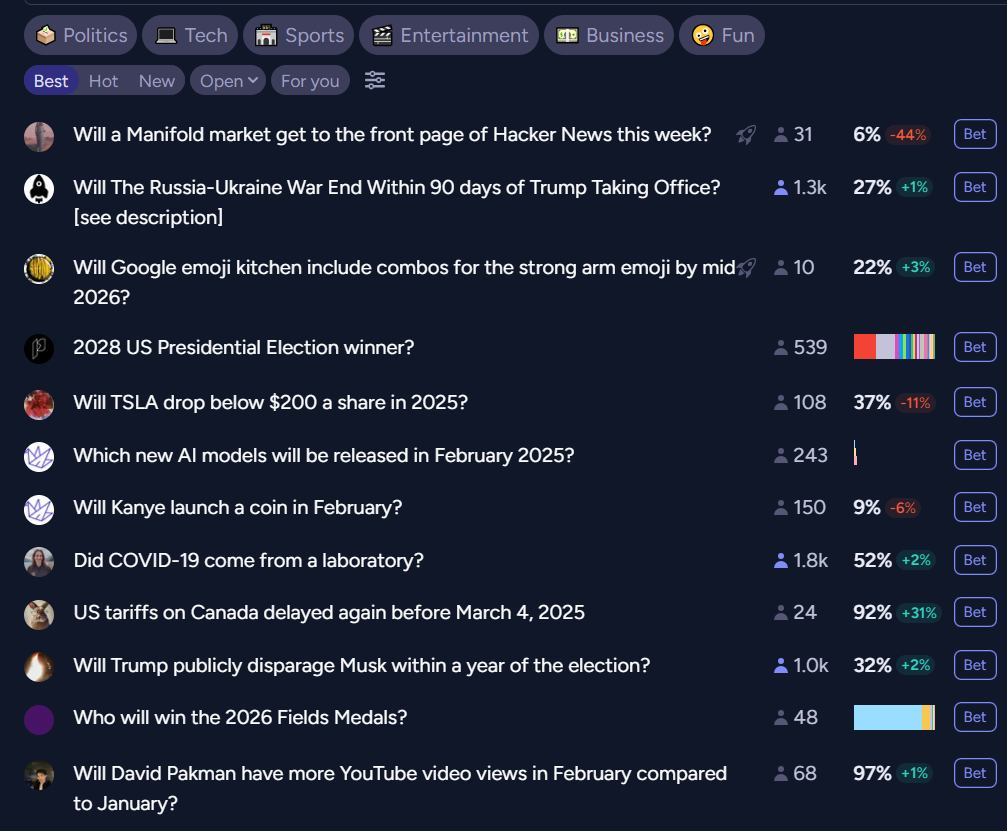Viewport: 1007px width, 831px height.
Task: Bet on the Google emoji kitchen market
Action: (975, 267)
